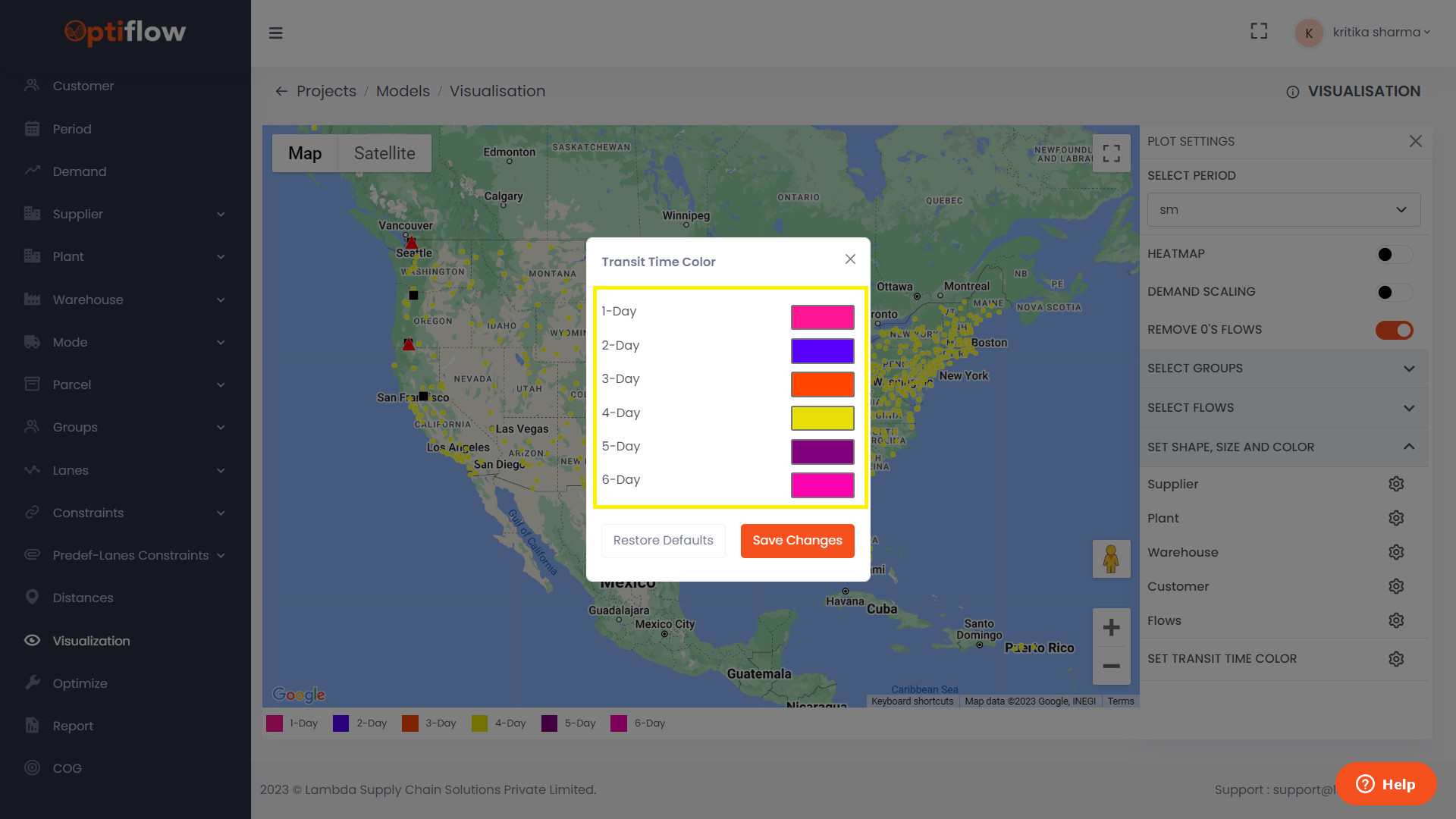Open the Flows settings gear
The height and width of the screenshot is (819, 1456).
[x=1397, y=620]
